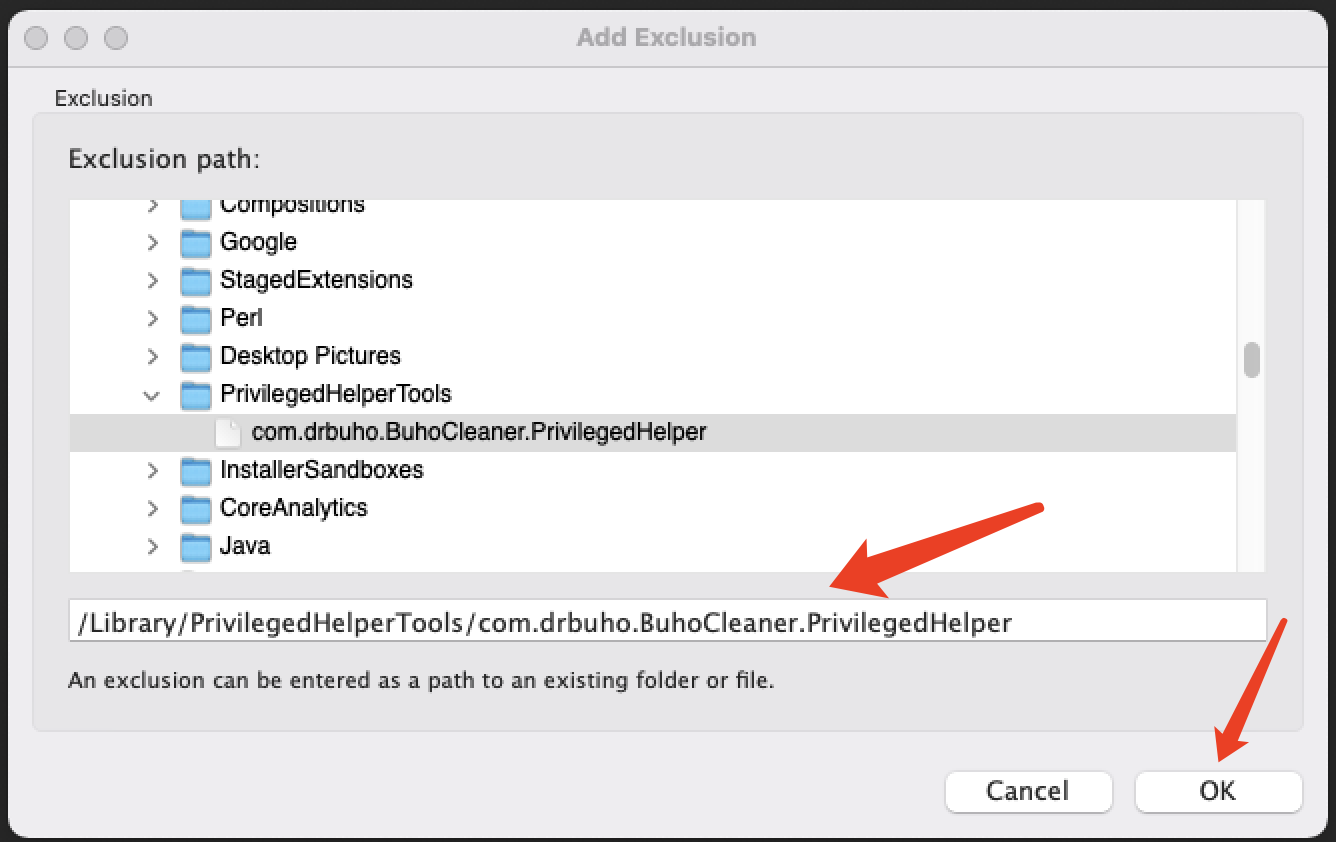Click the Perl folder icon
Screen dimensions: 1336x842
pyautogui.click(x=195, y=319)
